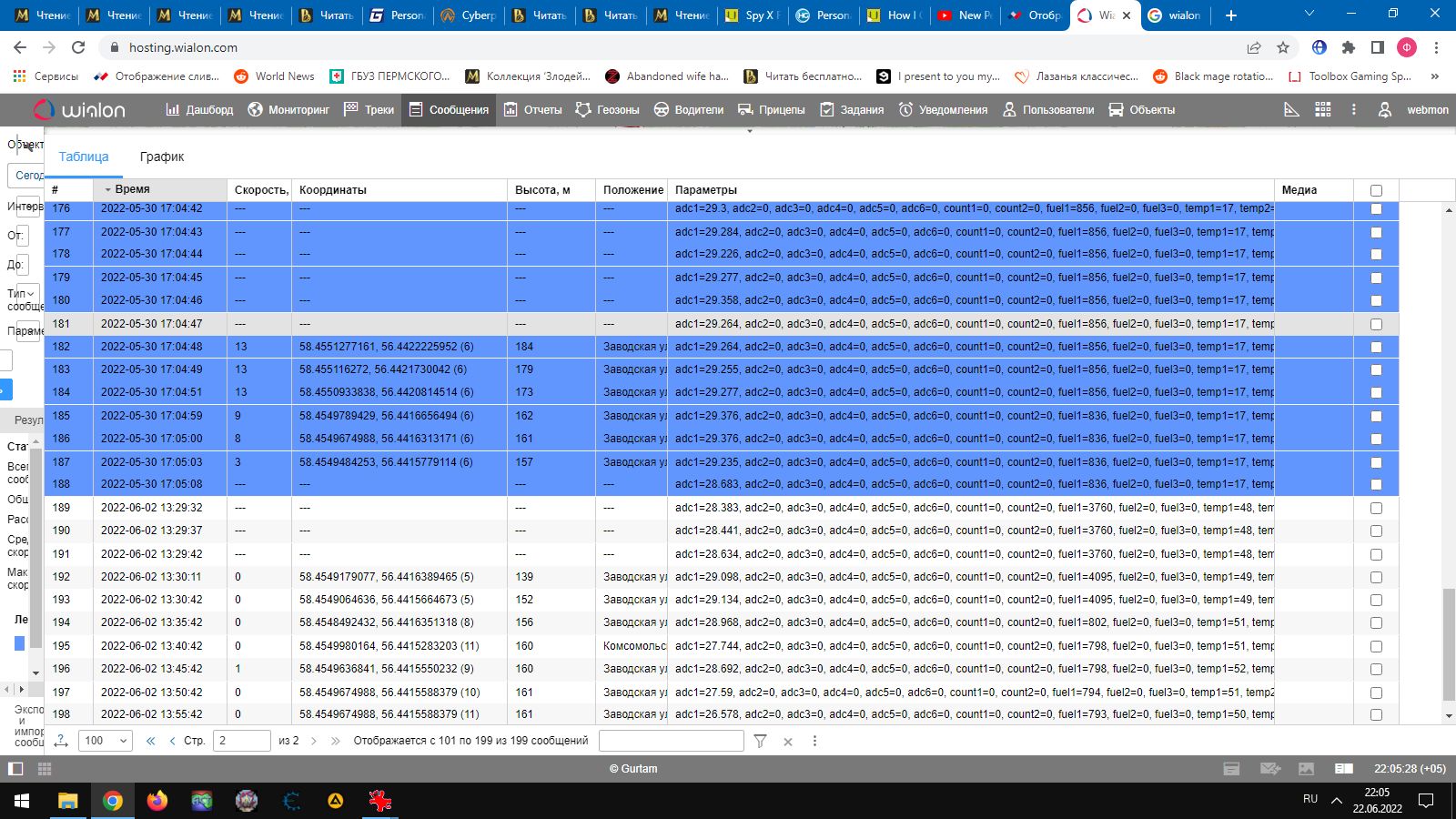The height and width of the screenshot is (819, 1456).
Task: Open the ruler tools icon in top bar
Action: tap(1291, 109)
